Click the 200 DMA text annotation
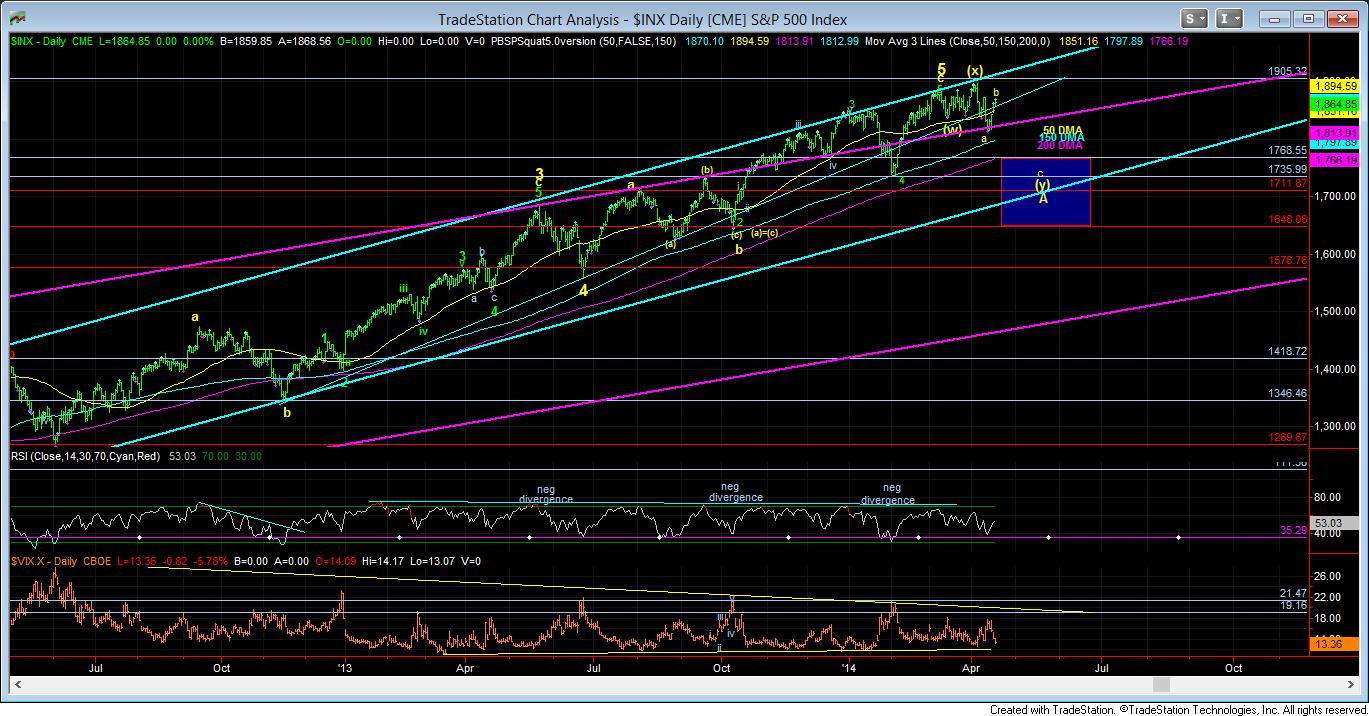 click(1060, 146)
